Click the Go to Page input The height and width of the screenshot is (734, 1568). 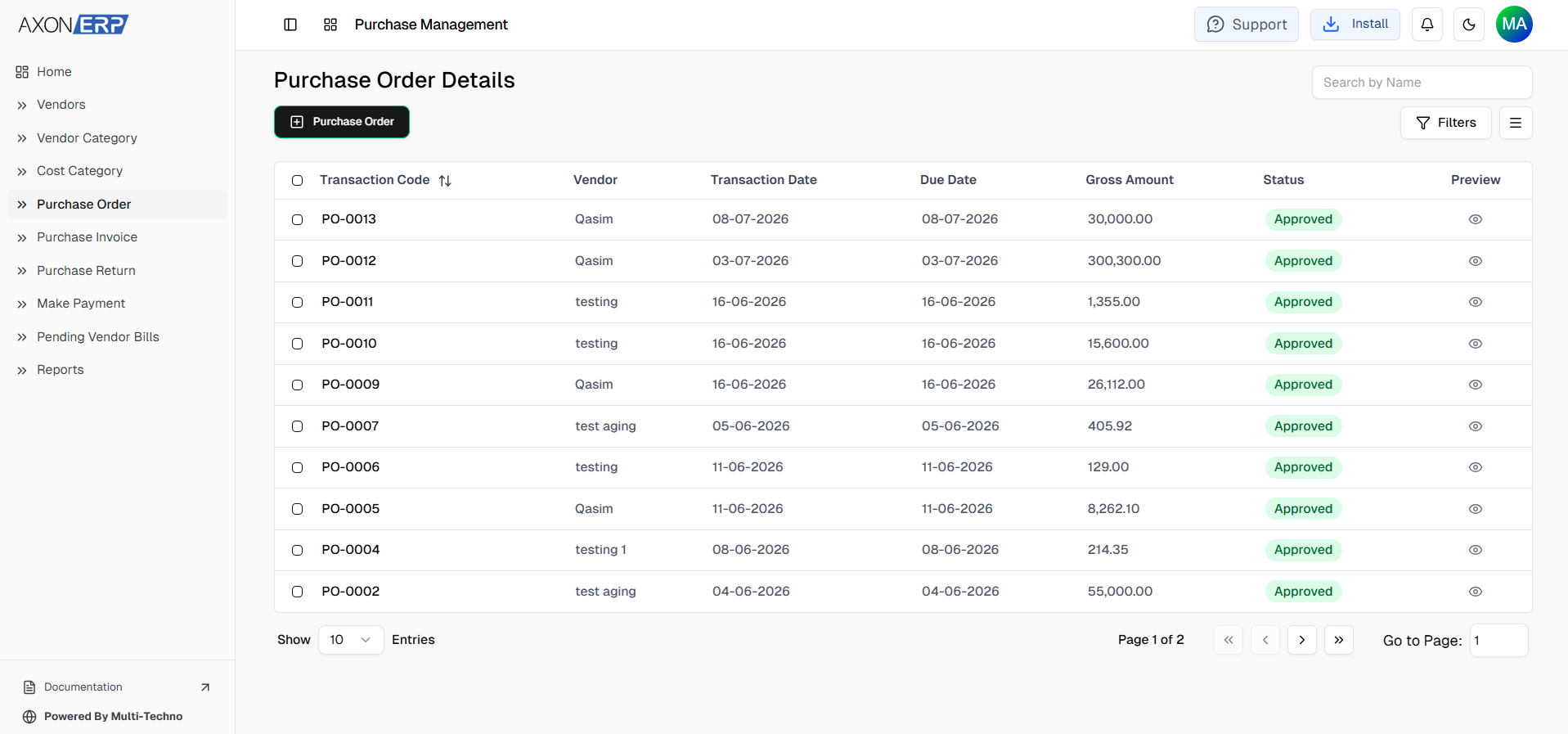1499,640
